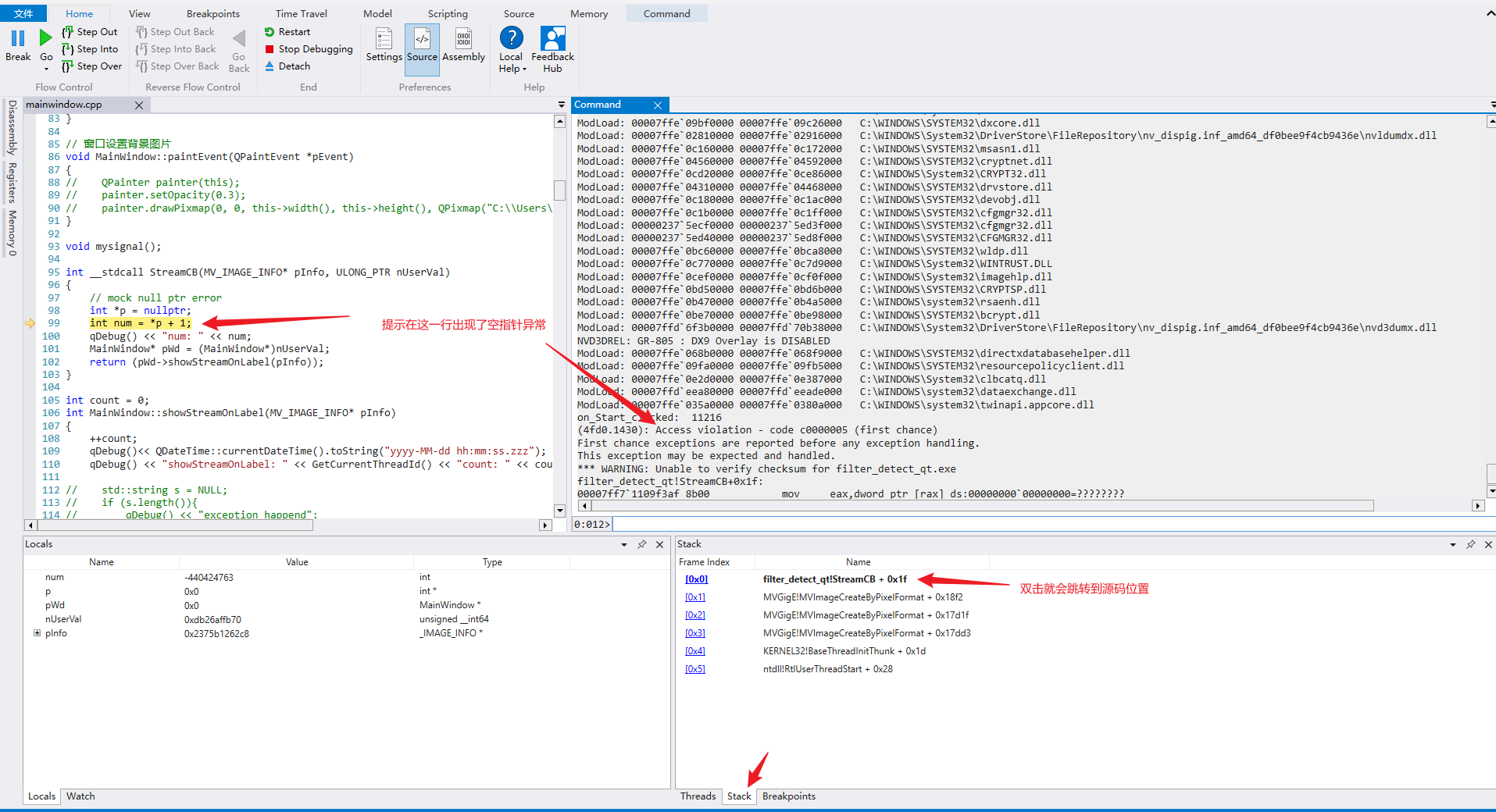
Task: Click stack frame link [0x0]
Action: 696,579
